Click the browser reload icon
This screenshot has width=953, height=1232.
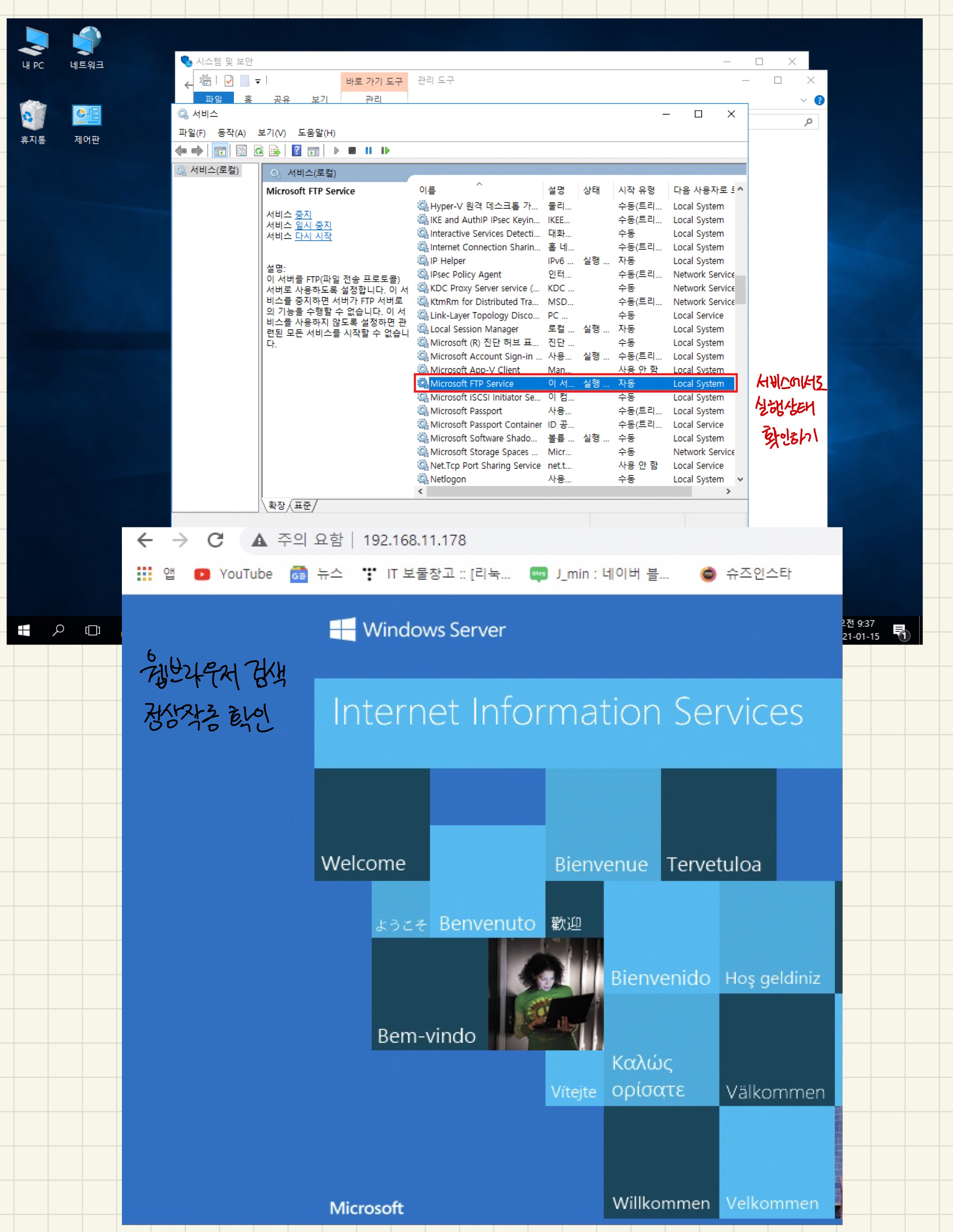click(215, 540)
